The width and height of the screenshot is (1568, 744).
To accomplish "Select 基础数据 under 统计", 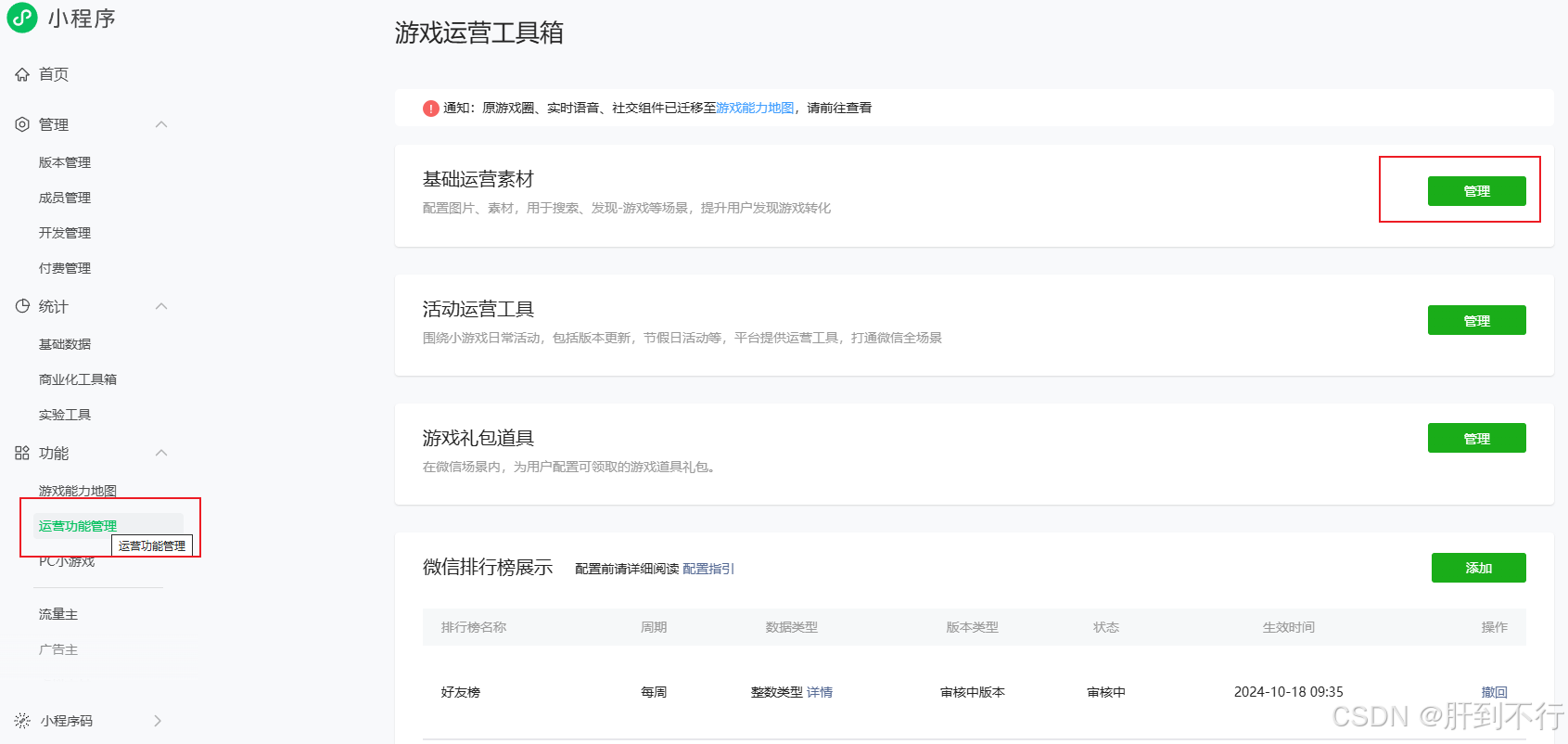I will (x=65, y=344).
